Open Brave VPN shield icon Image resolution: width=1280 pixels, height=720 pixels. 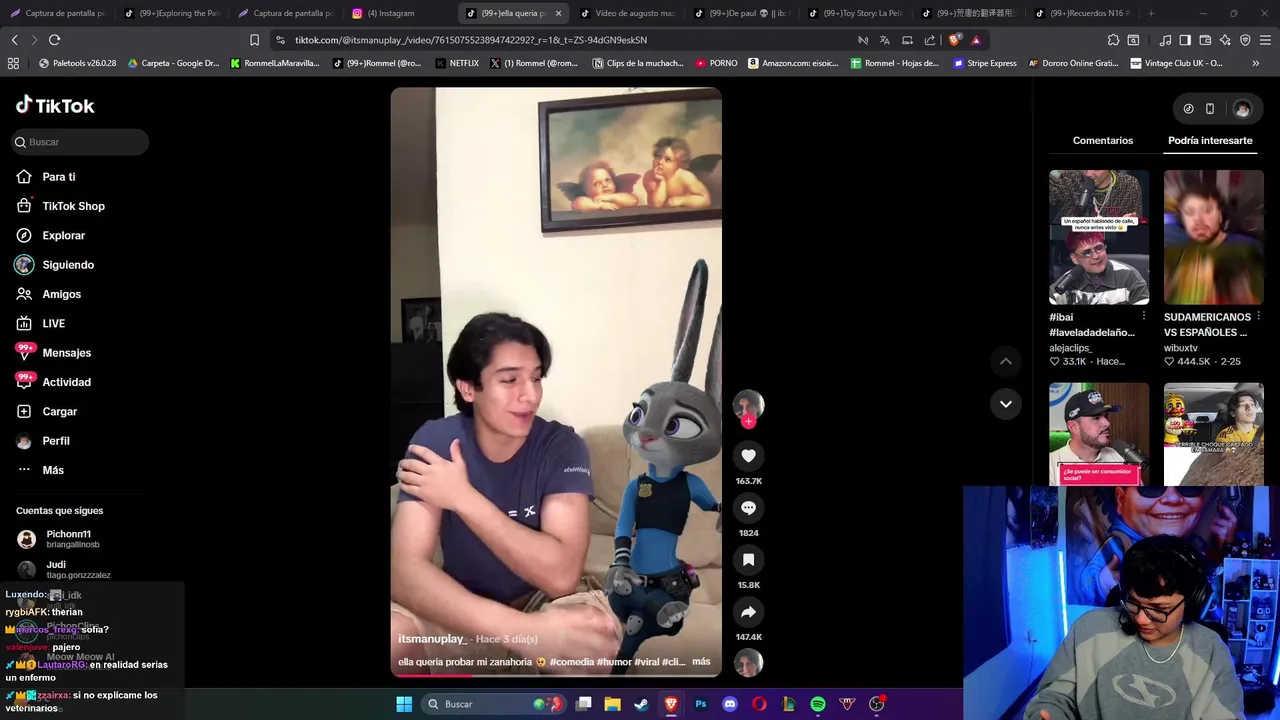click(1245, 40)
